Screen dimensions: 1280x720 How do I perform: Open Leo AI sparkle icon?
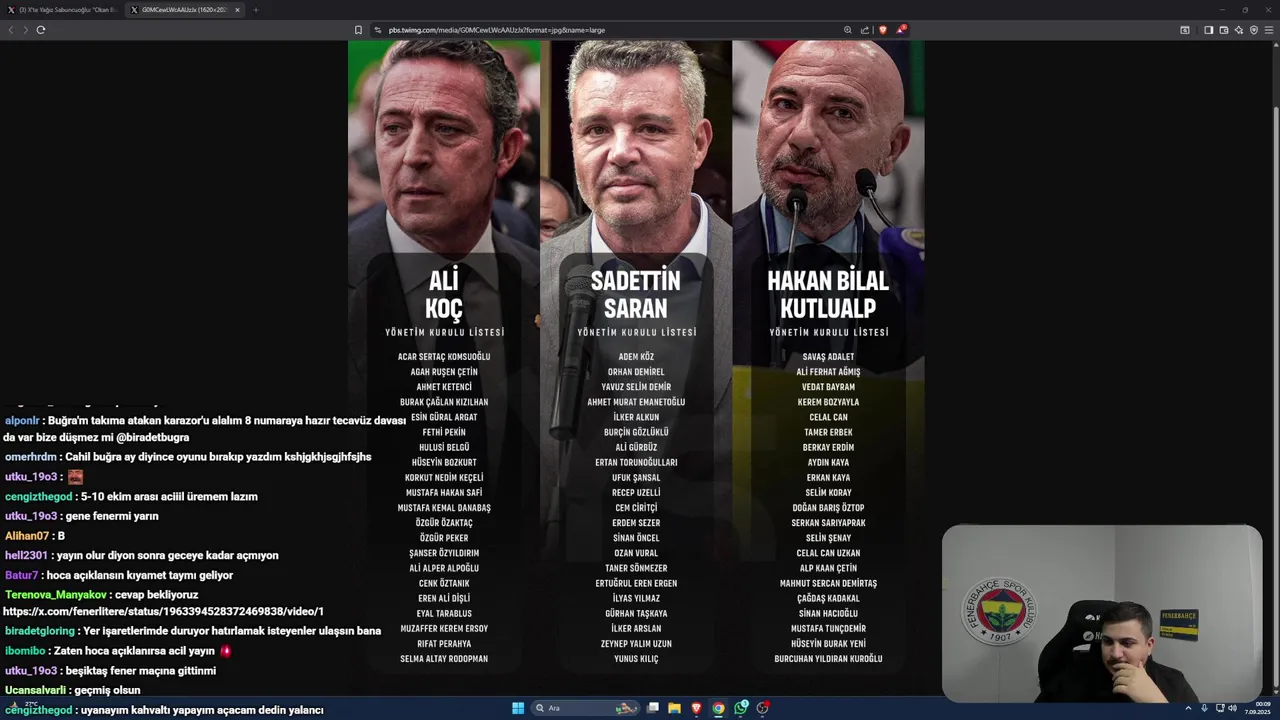1239,30
